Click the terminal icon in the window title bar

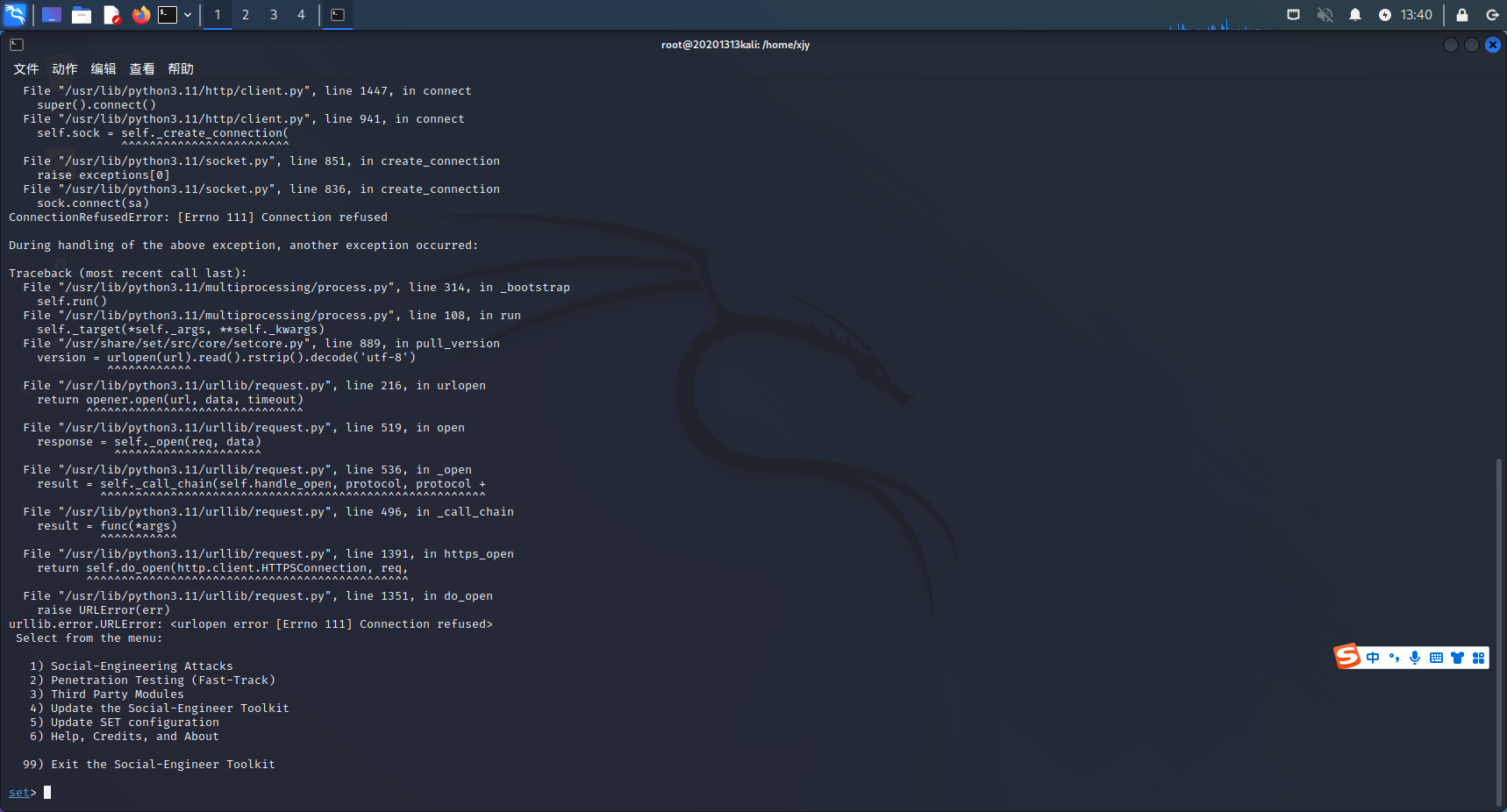(17, 45)
